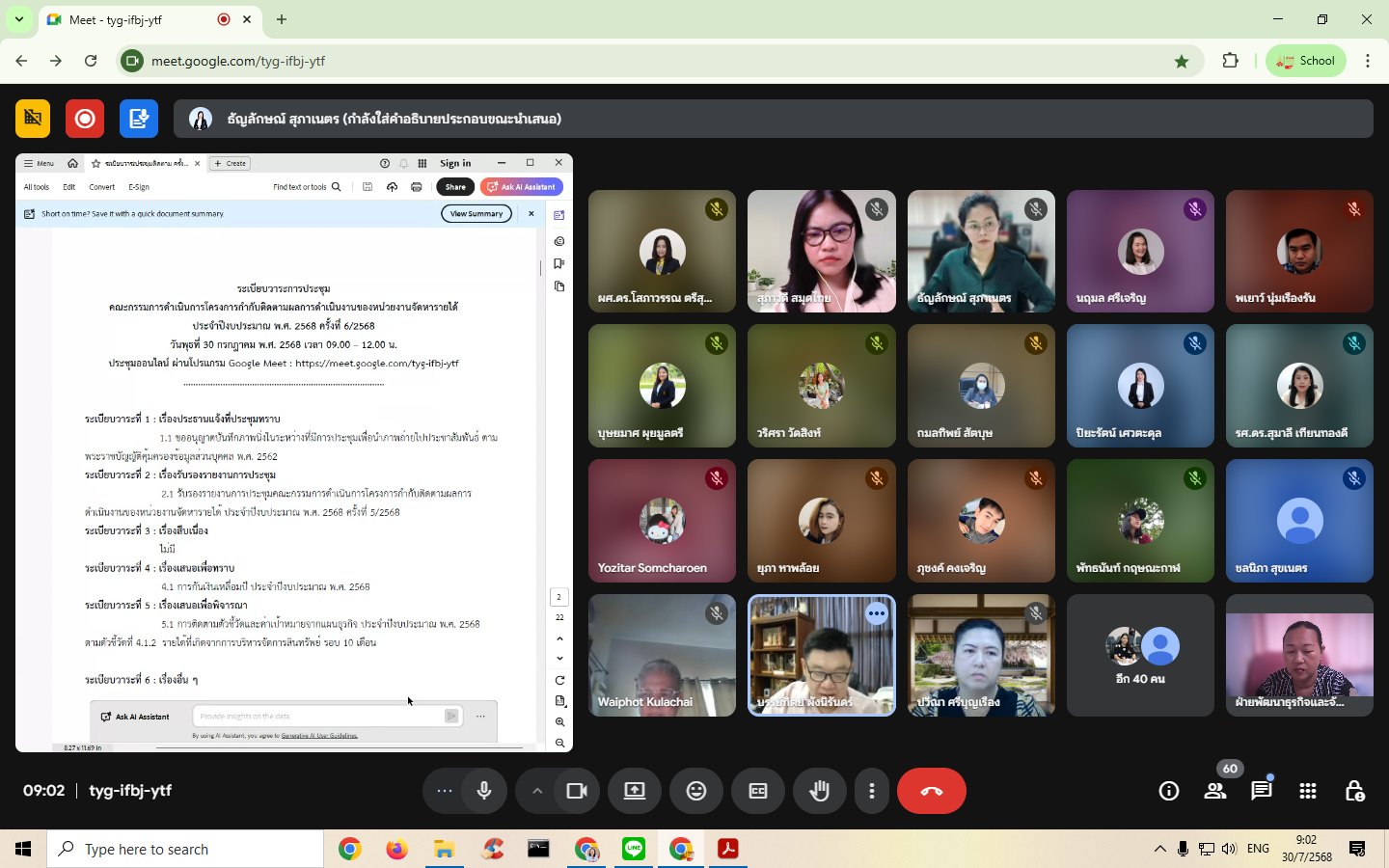The height and width of the screenshot is (868, 1389).
Task: Open the activities grid icon
Action: [1308, 791]
